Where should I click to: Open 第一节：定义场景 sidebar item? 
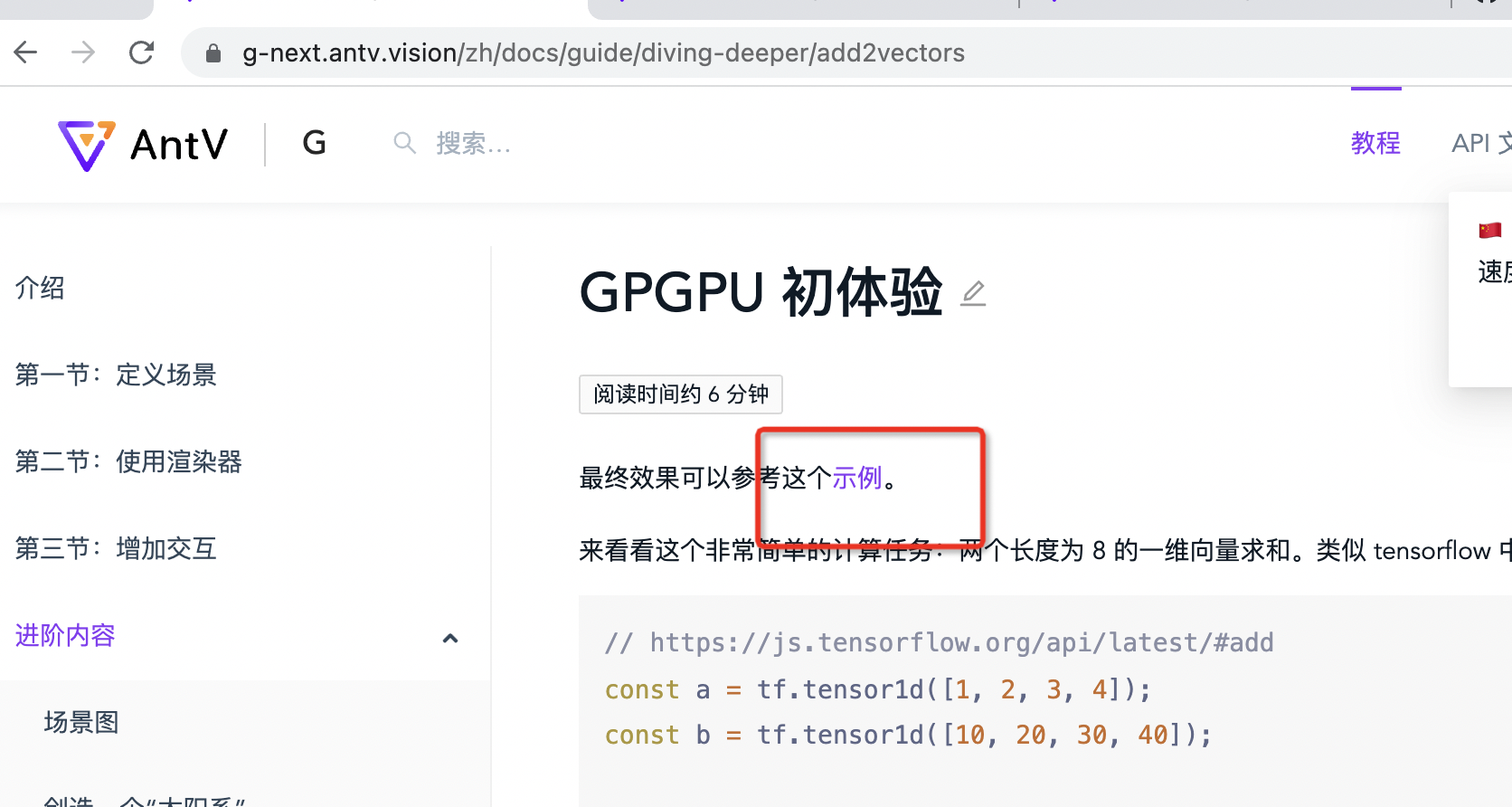tap(116, 375)
